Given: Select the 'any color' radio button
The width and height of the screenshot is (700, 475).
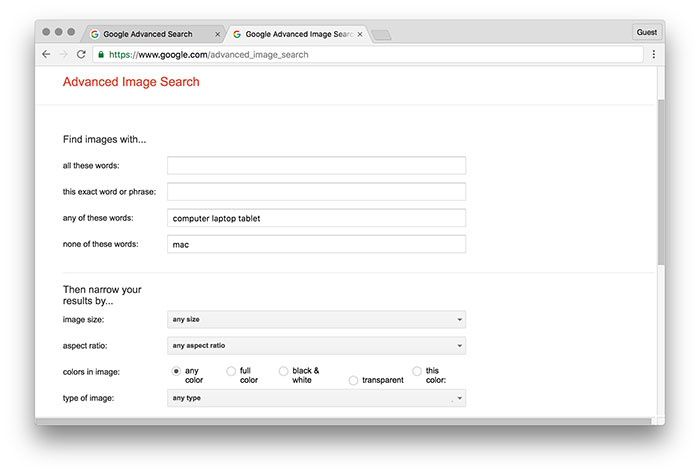Looking at the screenshot, I should click(177, 371).
